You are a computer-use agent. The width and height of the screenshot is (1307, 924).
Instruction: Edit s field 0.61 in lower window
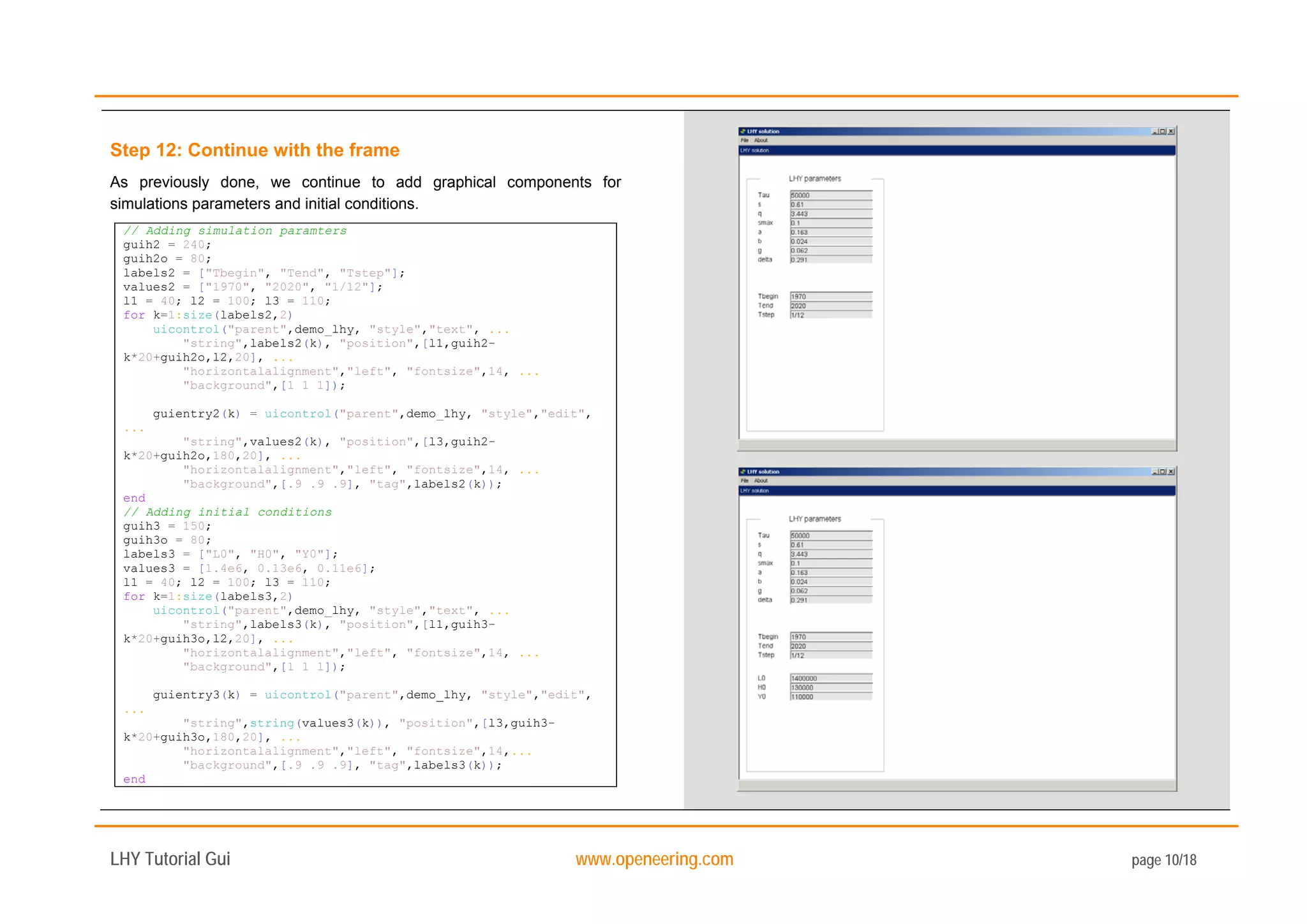click(x=831, y=544)
